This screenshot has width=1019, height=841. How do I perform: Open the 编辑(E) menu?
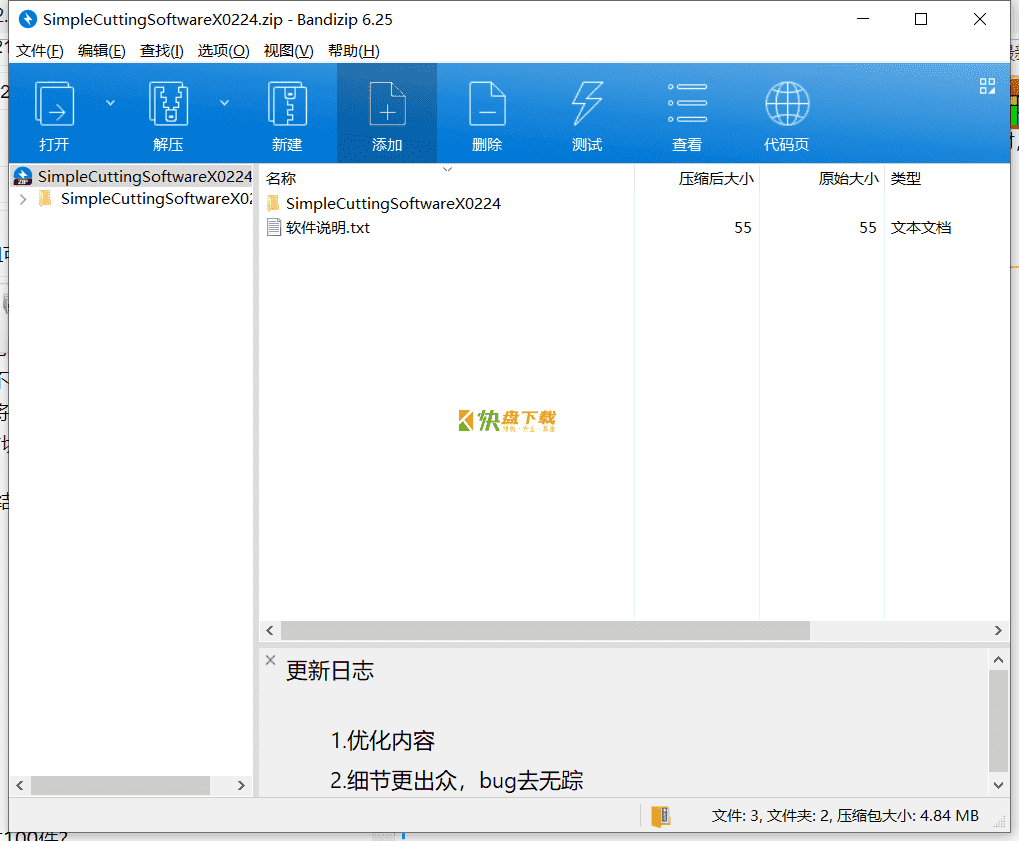(101, 51)
